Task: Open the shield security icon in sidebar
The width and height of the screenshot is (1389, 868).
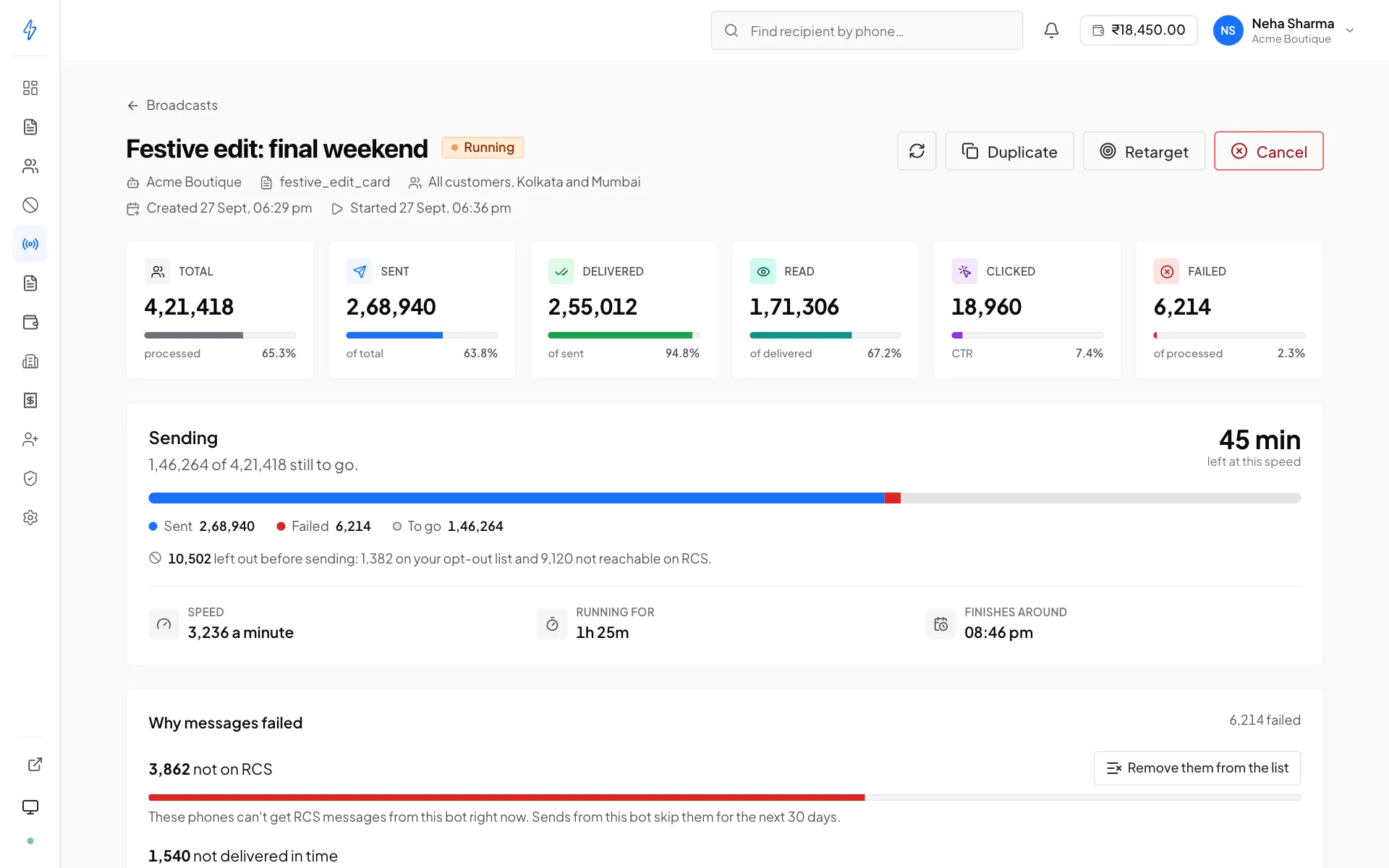Action: coord(30,479)
